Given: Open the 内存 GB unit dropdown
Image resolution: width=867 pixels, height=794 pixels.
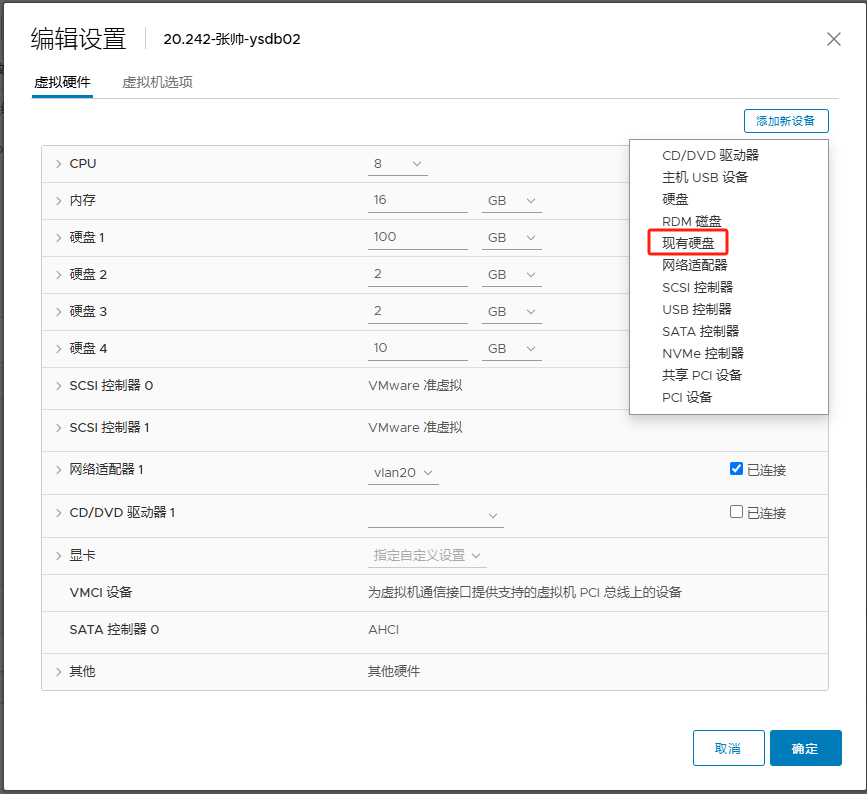Looking at the screenshot, I should point(511,201).
